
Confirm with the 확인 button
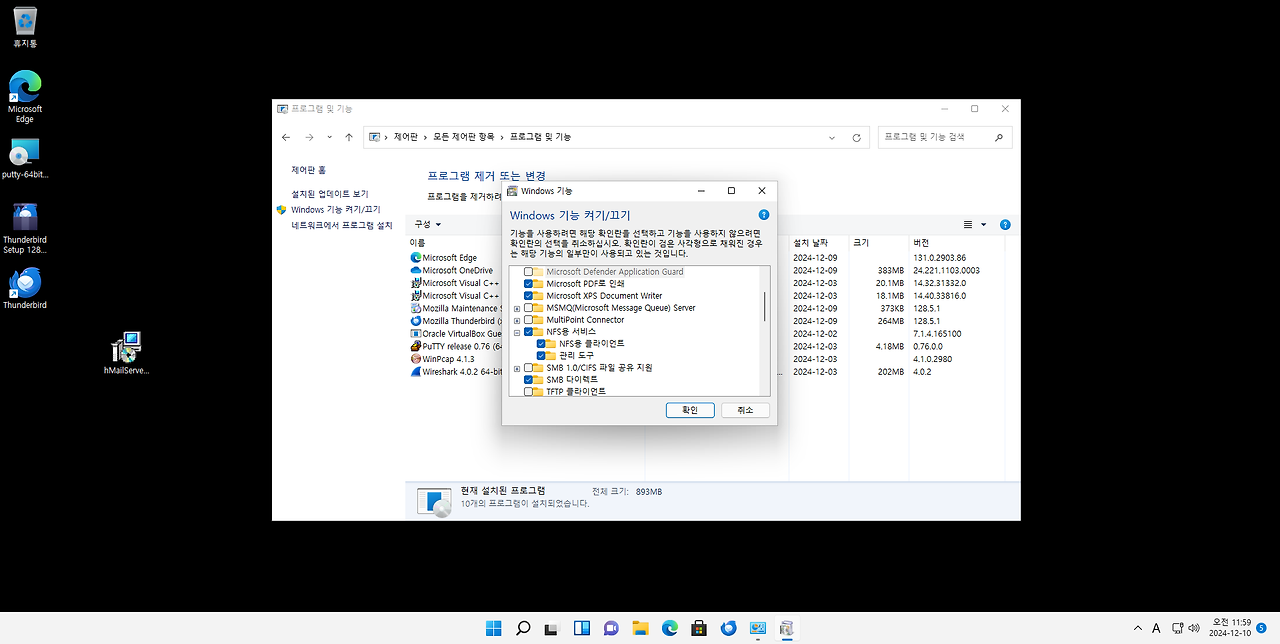[690, 410]
